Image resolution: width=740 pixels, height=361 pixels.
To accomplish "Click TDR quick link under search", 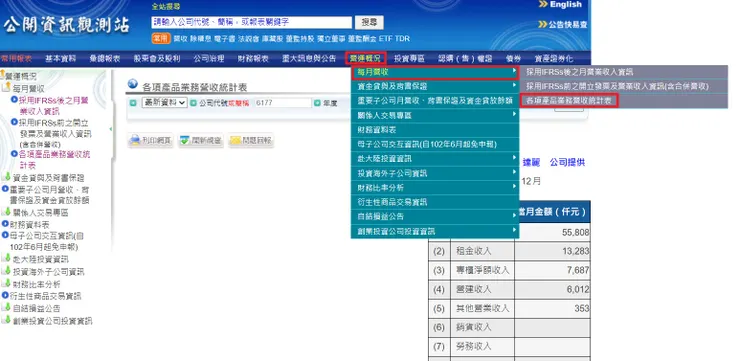I will (x=402, y=39).
